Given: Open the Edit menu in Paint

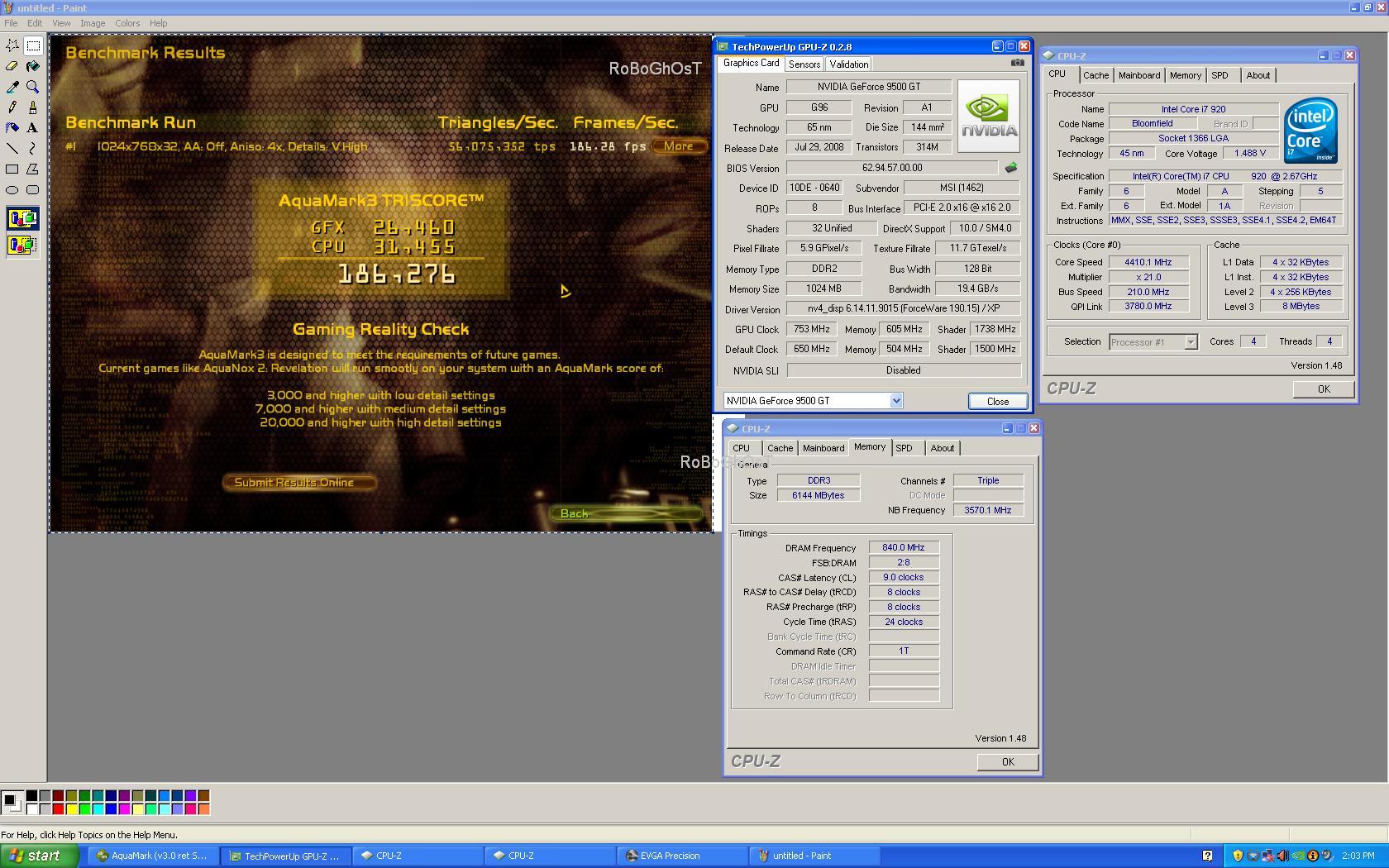Looking at the screenshot, I should pos(35,23).
